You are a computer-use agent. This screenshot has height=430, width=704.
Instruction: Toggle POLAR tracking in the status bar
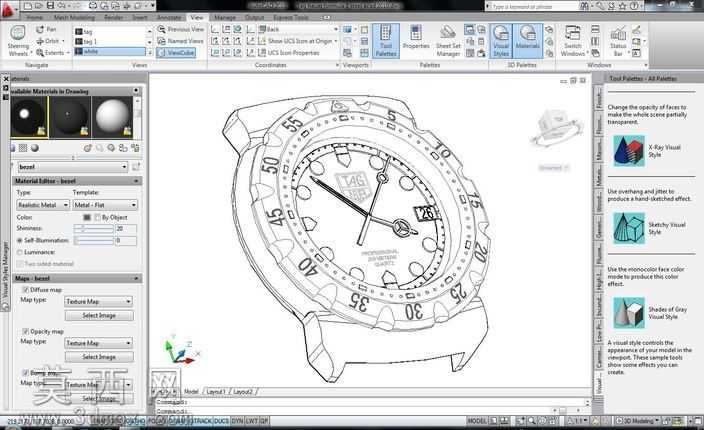[x=156, y=421]
